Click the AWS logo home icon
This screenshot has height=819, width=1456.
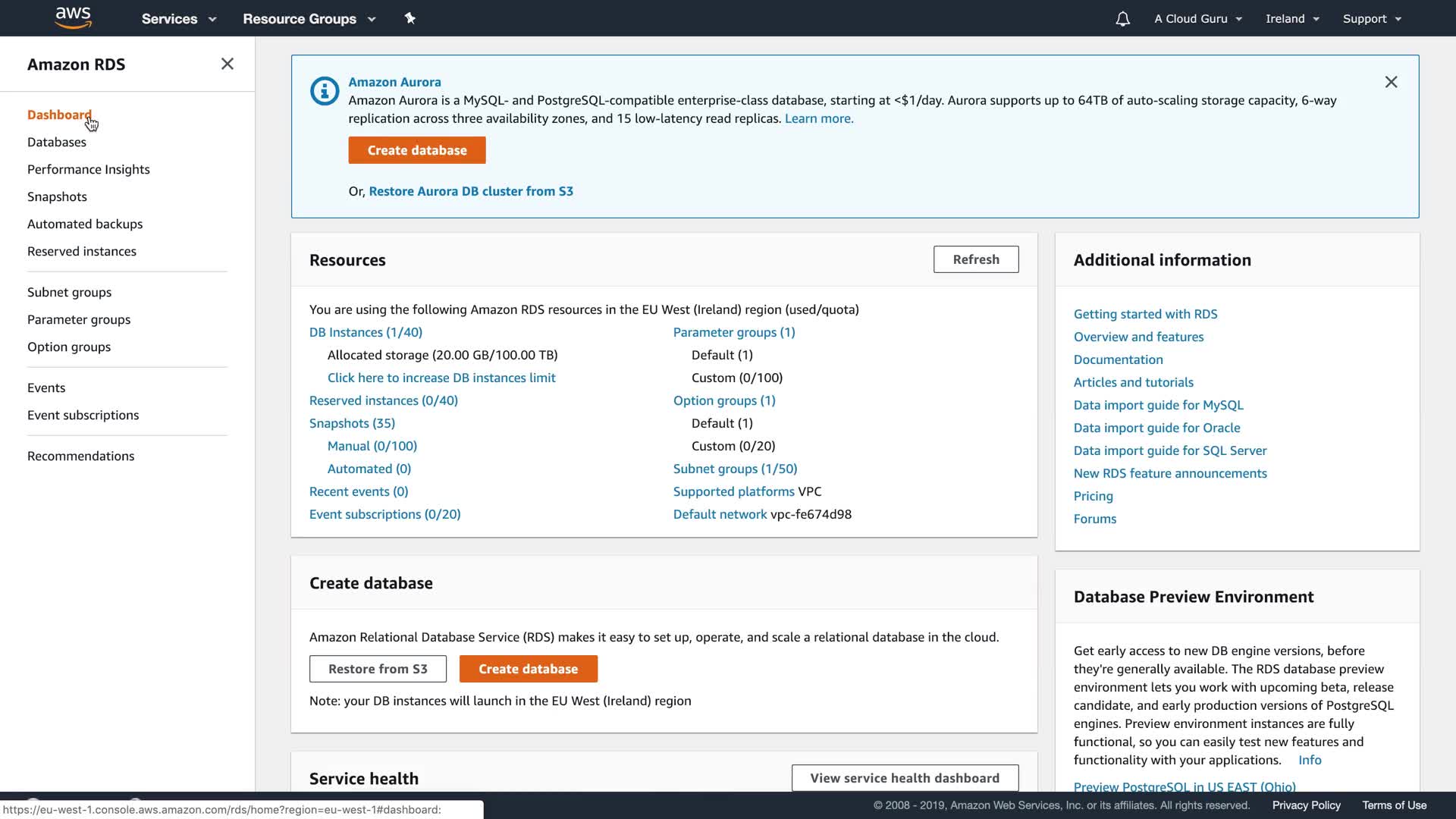point(74,17)
